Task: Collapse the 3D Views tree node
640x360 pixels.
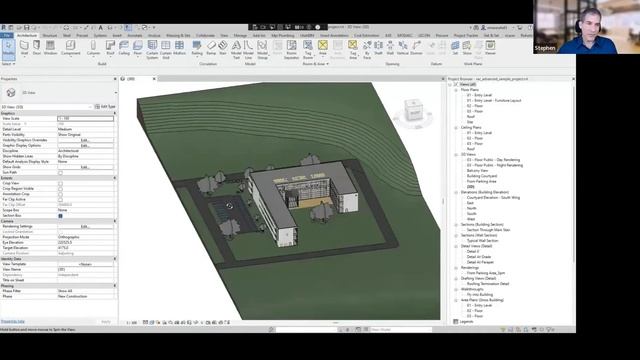Action: 456,155
